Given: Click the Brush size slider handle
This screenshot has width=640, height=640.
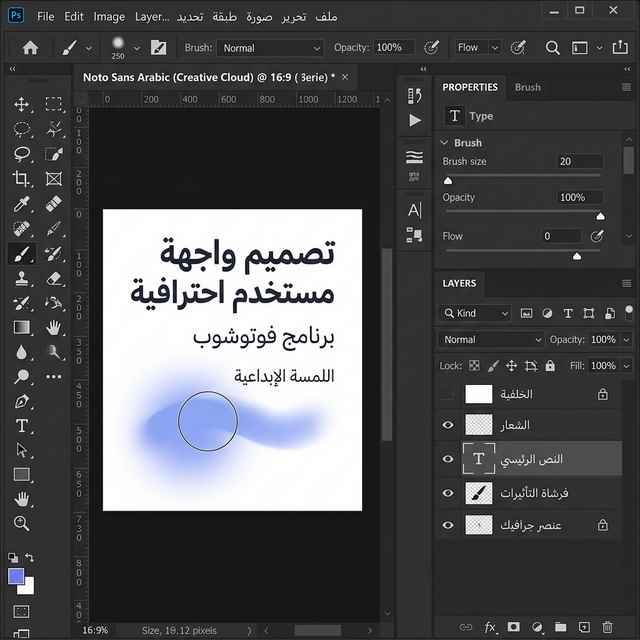Looking at the screenshot, I should pyautogui.click(x=448, y=180).
